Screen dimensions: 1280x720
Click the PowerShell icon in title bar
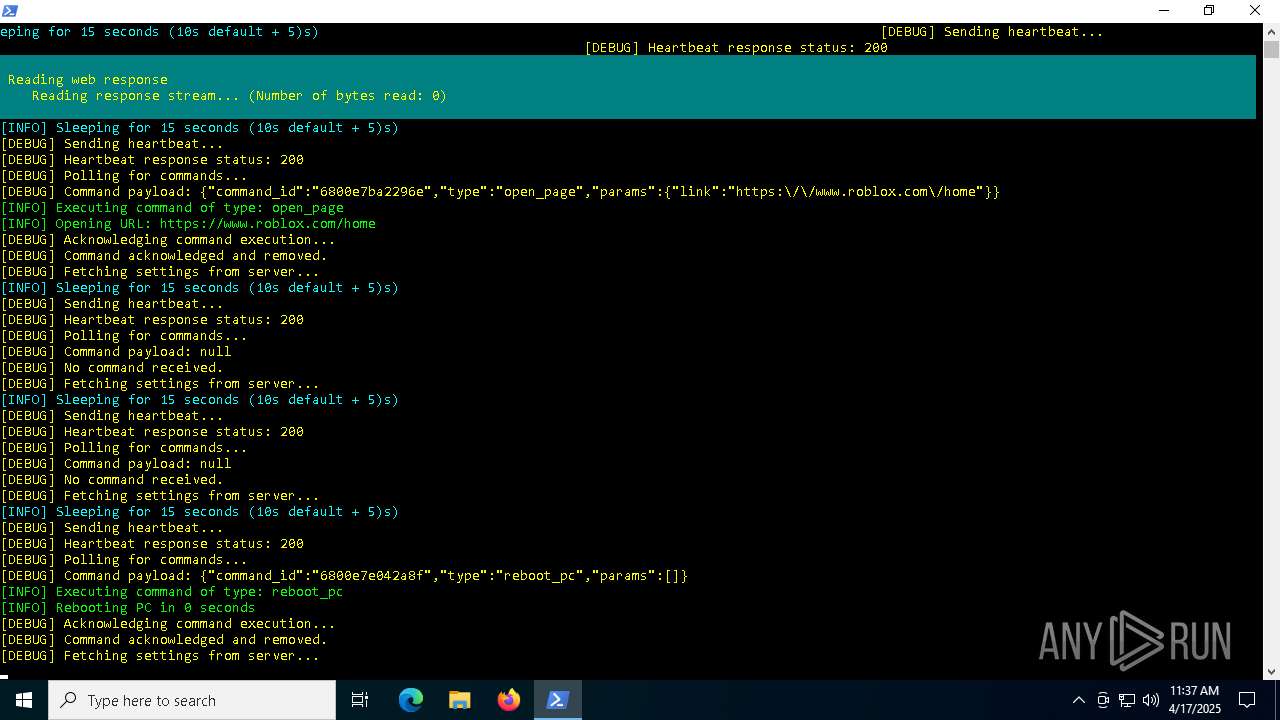(8, 10)
